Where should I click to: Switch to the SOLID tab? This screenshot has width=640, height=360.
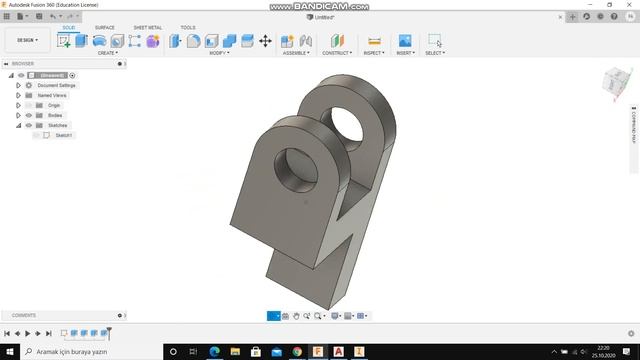pyautogui.click(x=69, y=28)
